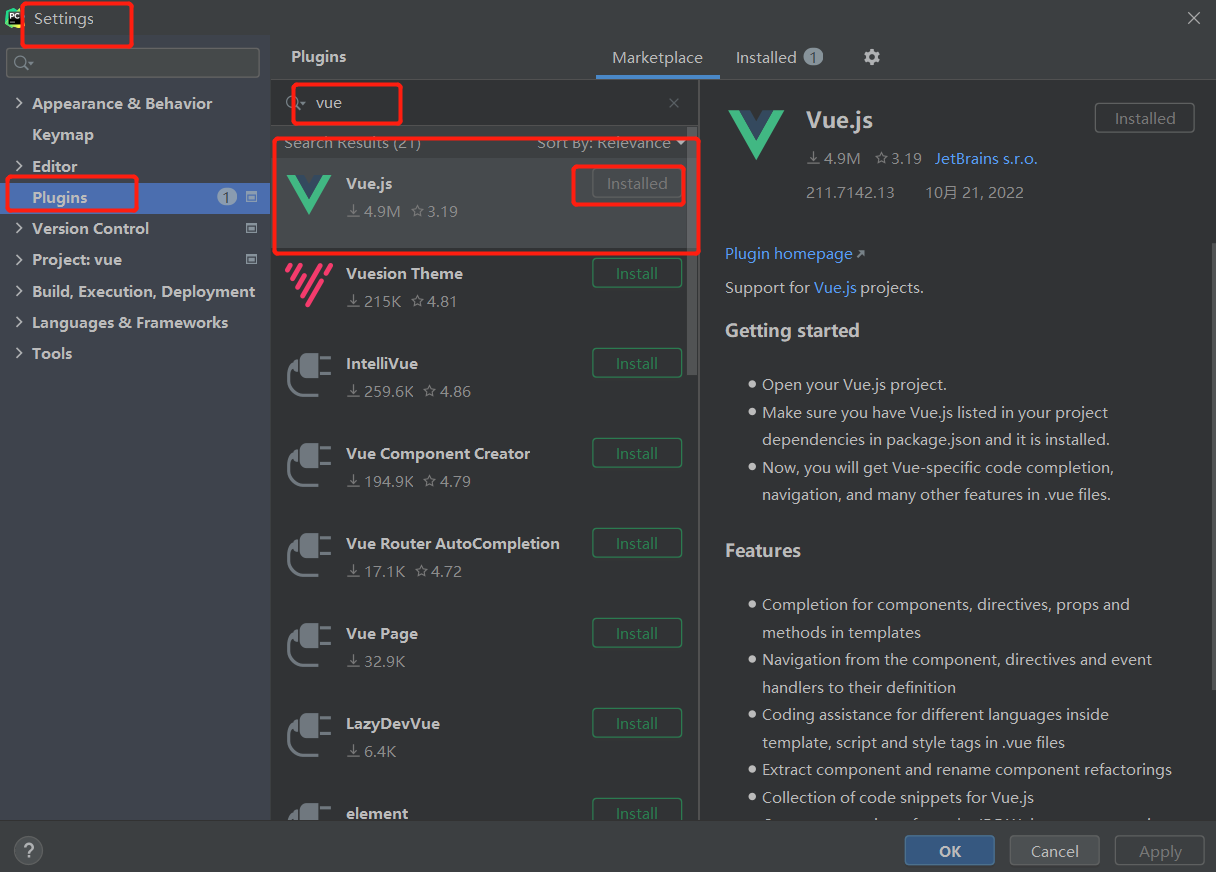Click the large Vue.js logo in details
Screen dimensions: 1216x872
(756, 134)
